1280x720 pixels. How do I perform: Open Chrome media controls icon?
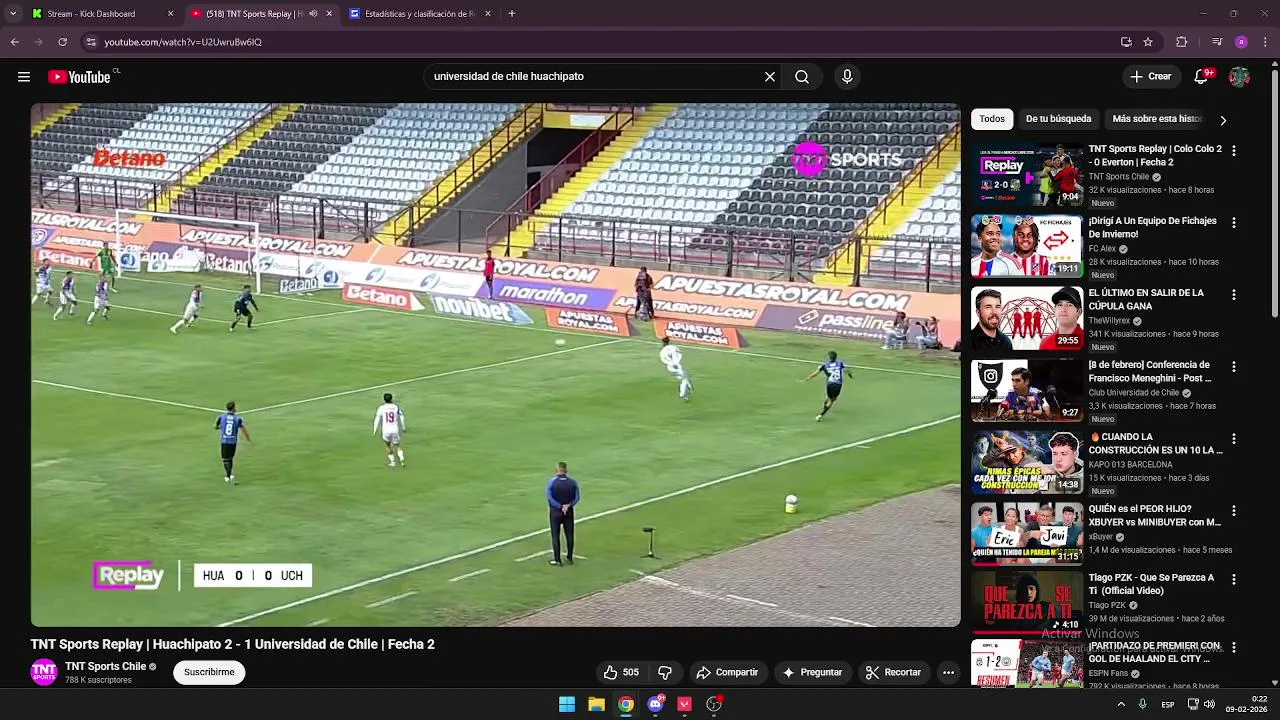coord(1216,42)
